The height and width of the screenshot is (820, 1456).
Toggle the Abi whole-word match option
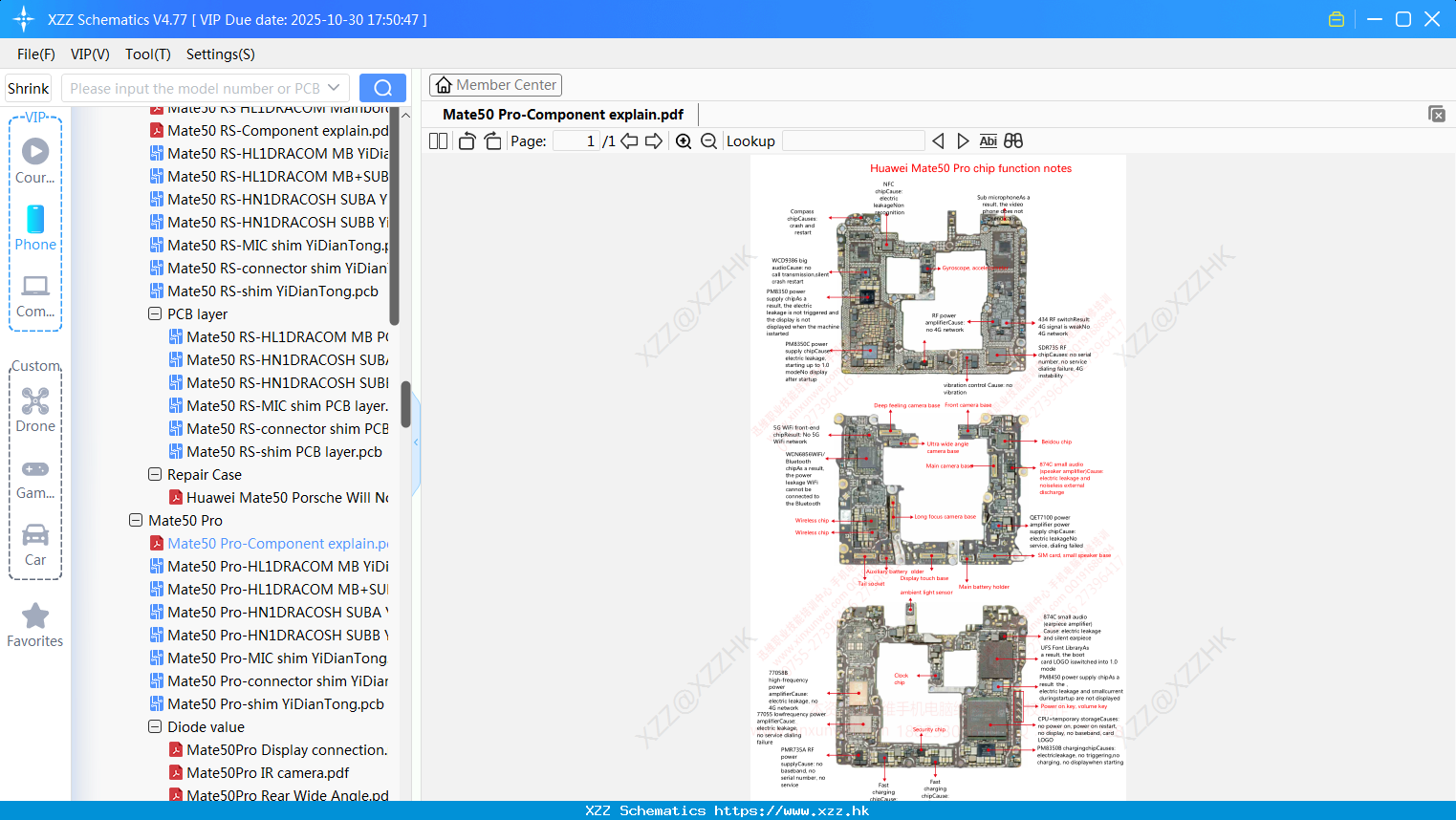pos(989,141)
